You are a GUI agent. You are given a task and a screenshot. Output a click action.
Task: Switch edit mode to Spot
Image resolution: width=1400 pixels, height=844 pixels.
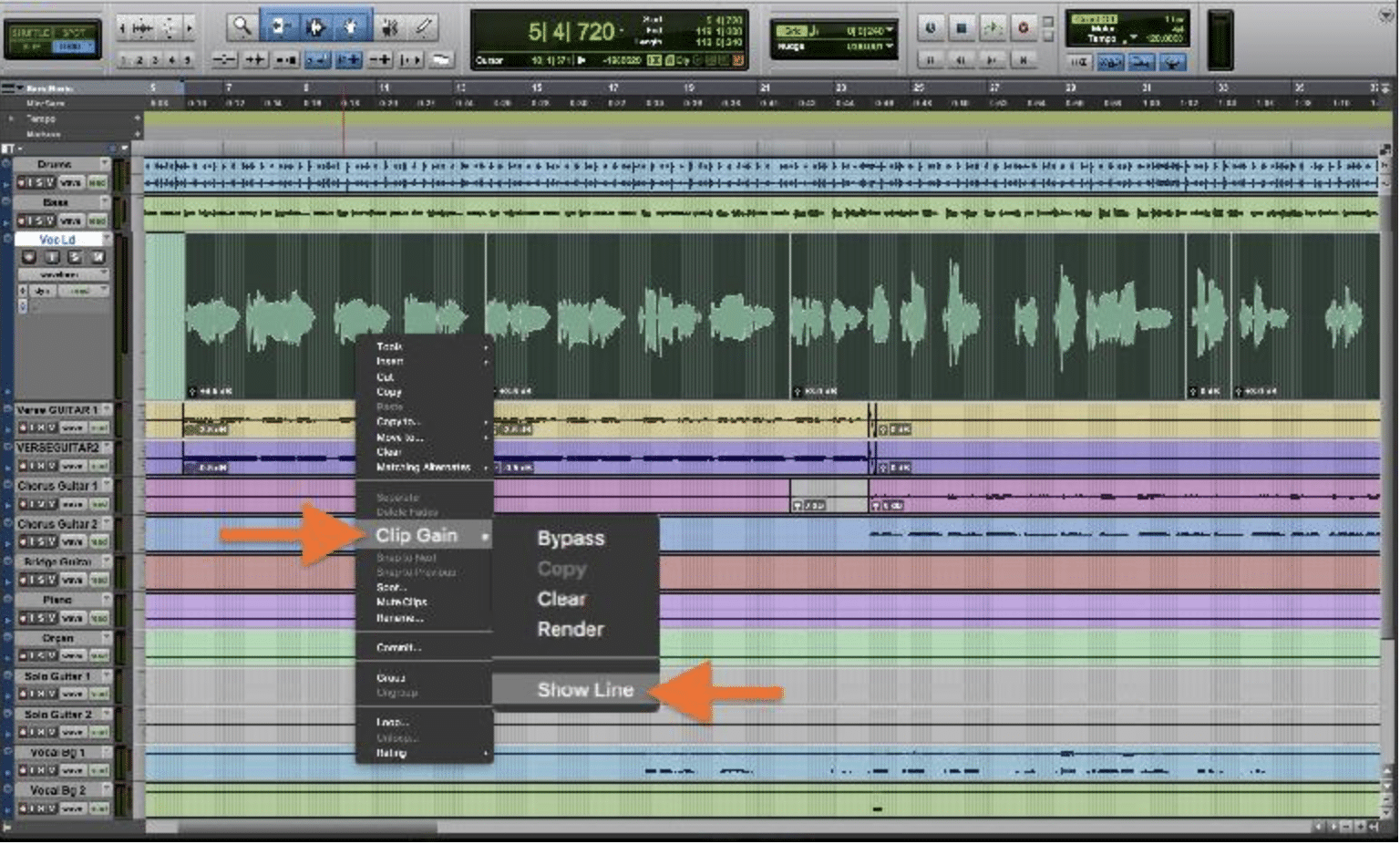point(75,32)
